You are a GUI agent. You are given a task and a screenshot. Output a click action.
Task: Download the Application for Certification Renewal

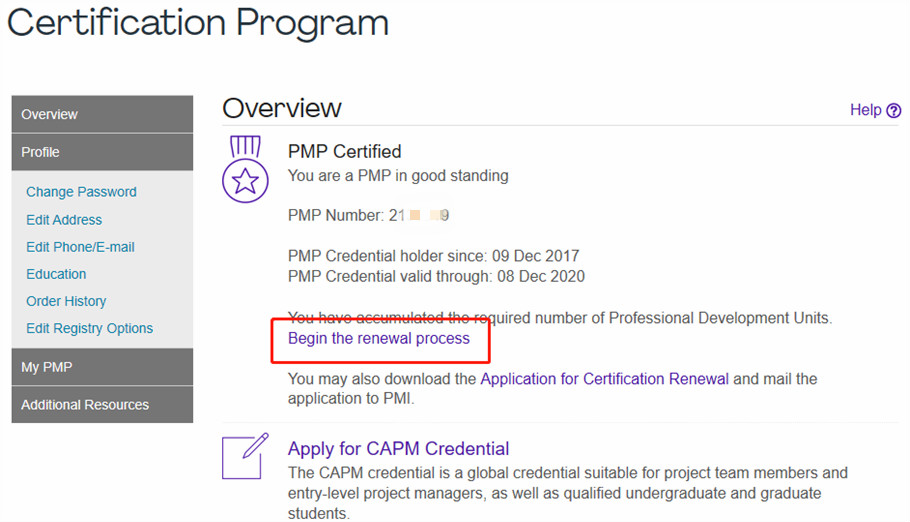[x=604, y=379]
